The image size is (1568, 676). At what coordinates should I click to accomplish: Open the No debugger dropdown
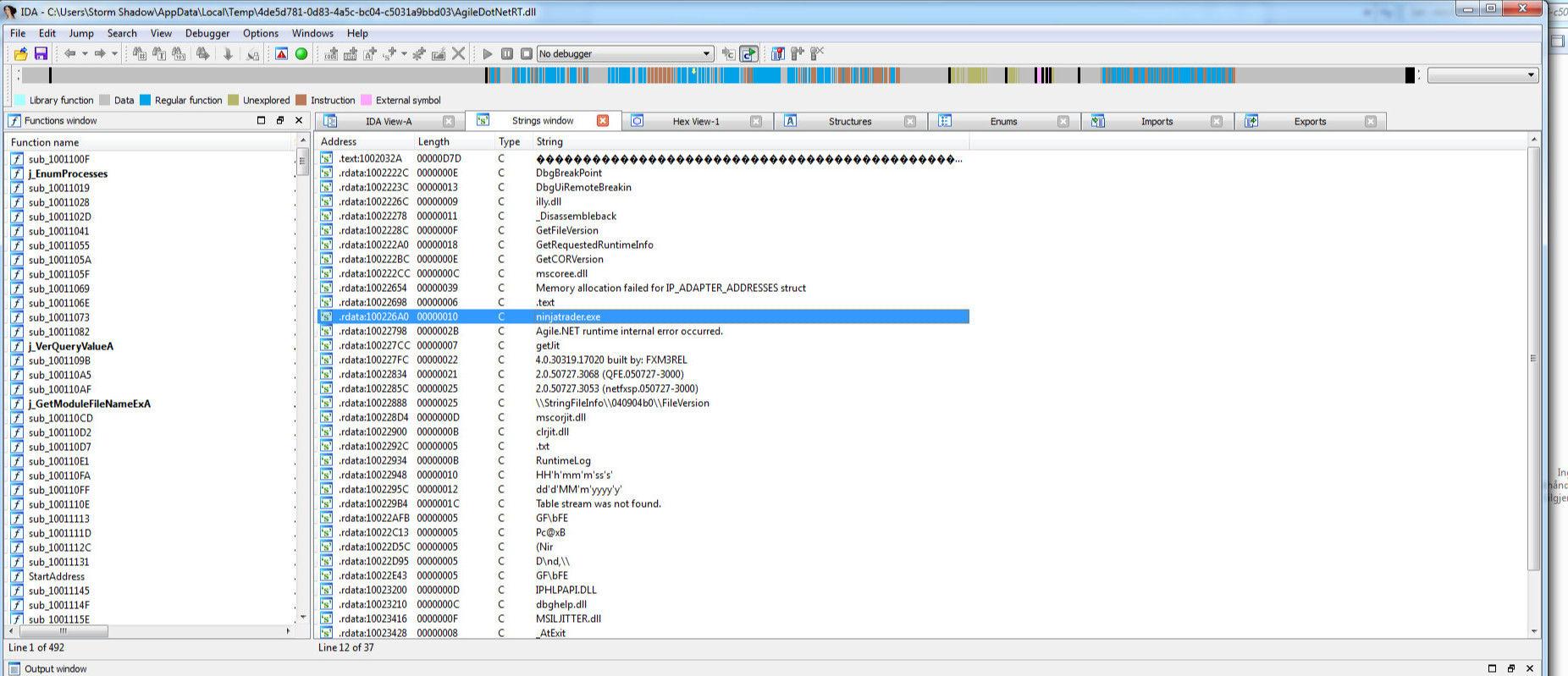(705, 53)
